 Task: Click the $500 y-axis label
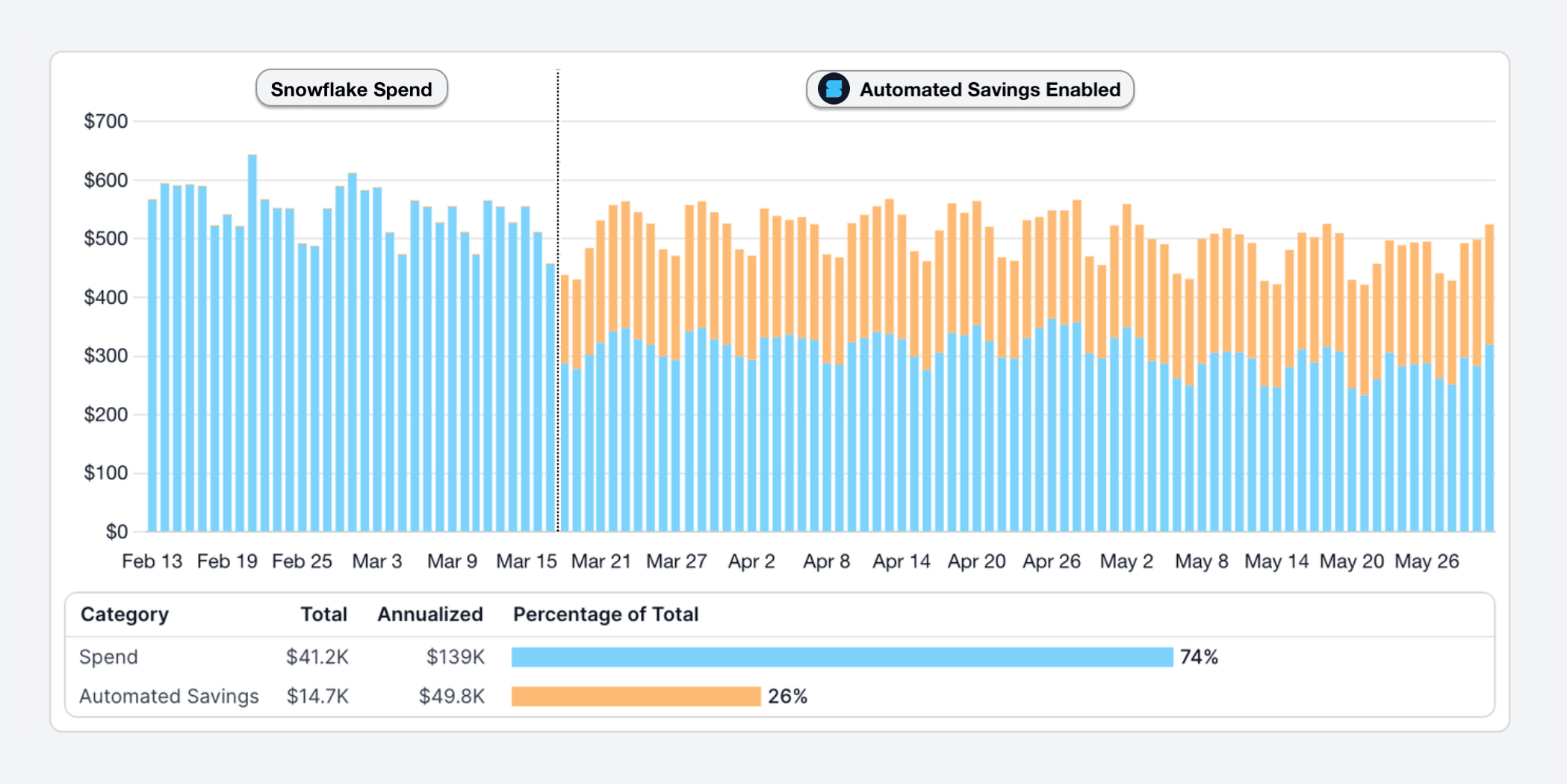tap(106, 238)
